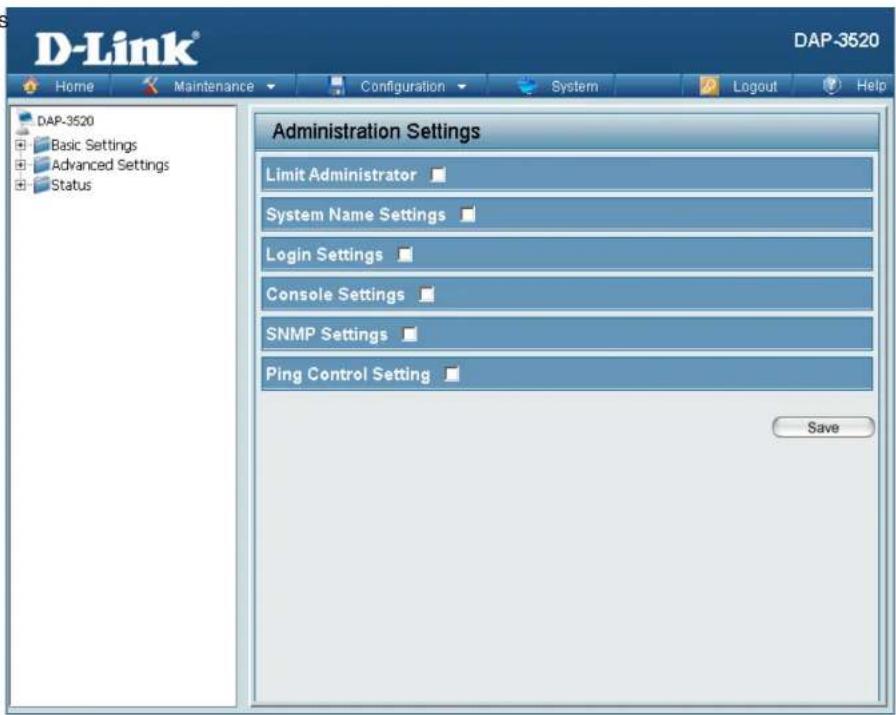Viewport: 896px width, 715px height.
Task: Click the DAP-3520 device icon in tree
Action: (x=25, y=122)
